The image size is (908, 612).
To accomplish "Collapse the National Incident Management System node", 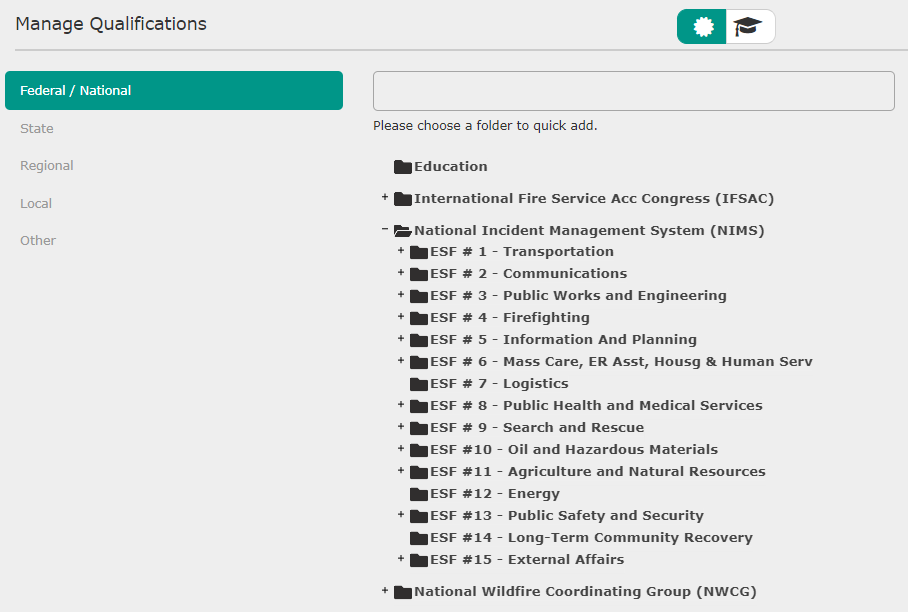I will [x=385, y=229].
